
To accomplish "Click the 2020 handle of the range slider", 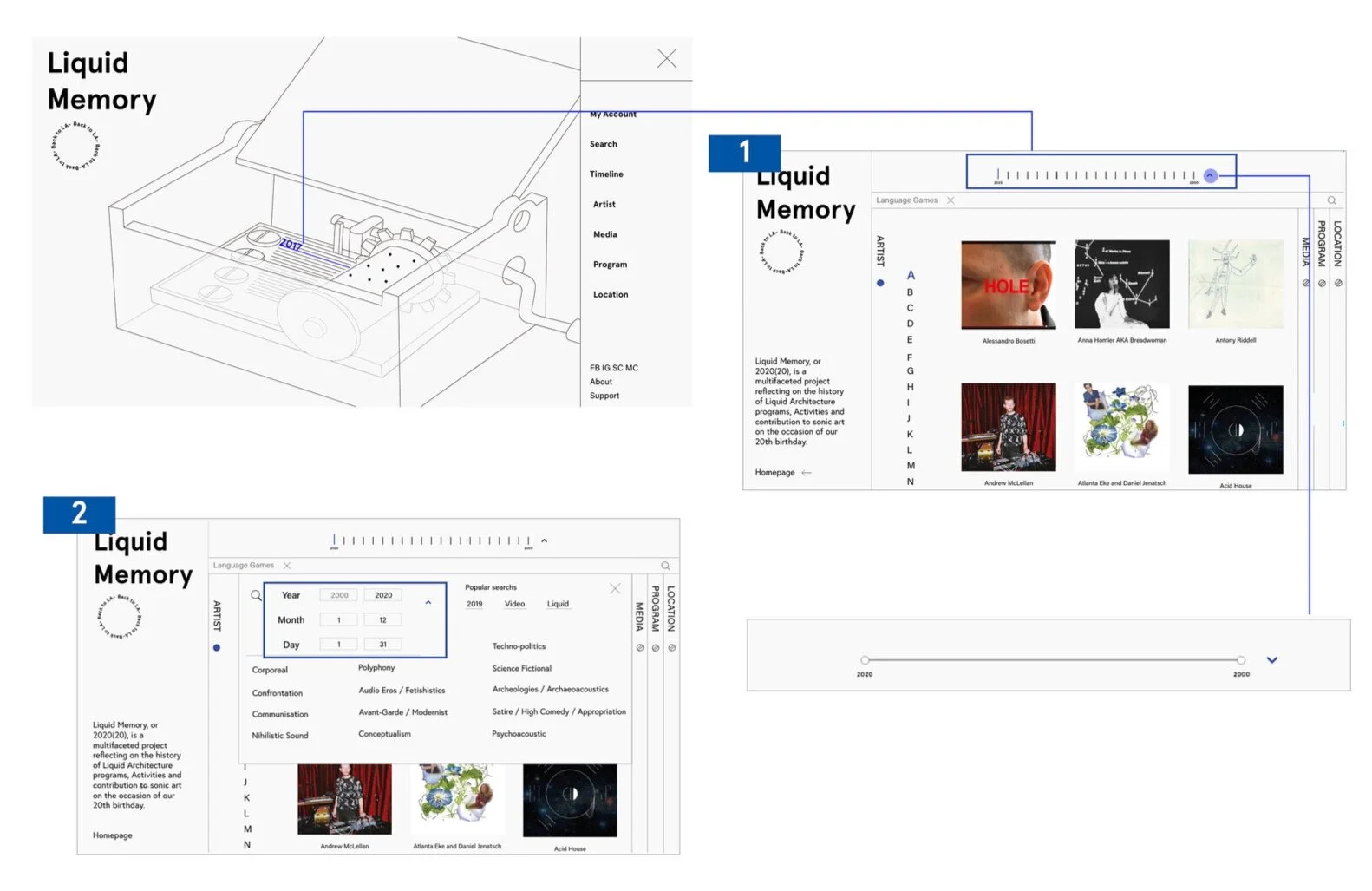I will coord(865,661).
